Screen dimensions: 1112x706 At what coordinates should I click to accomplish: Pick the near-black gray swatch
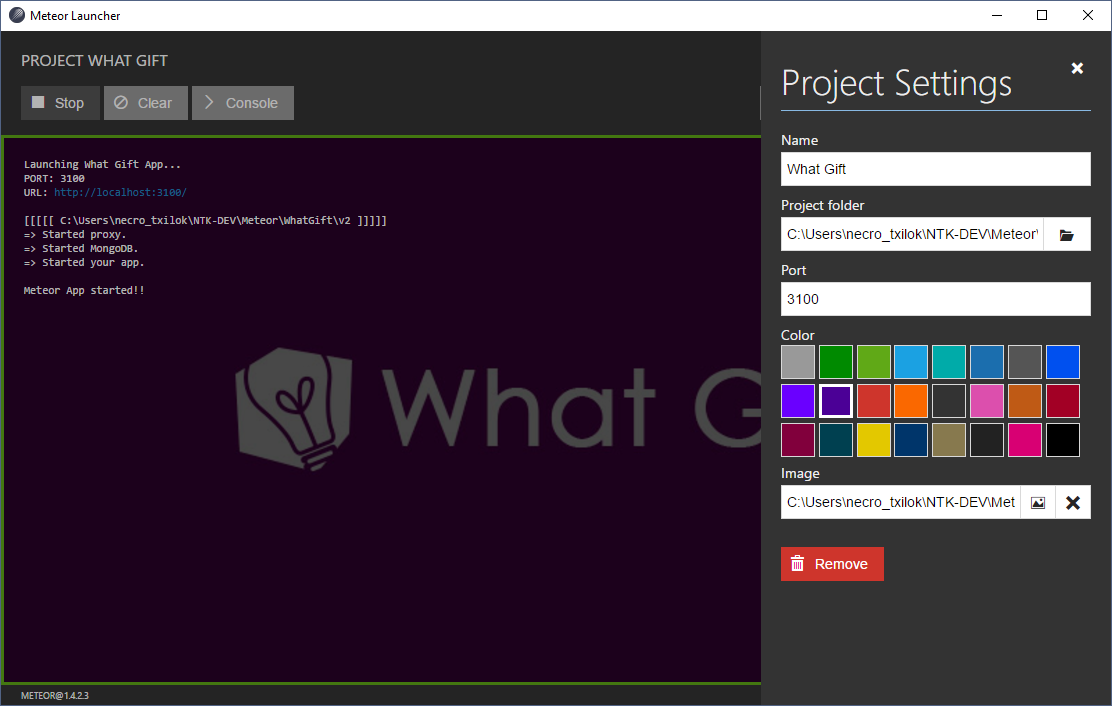coord(987,439)
